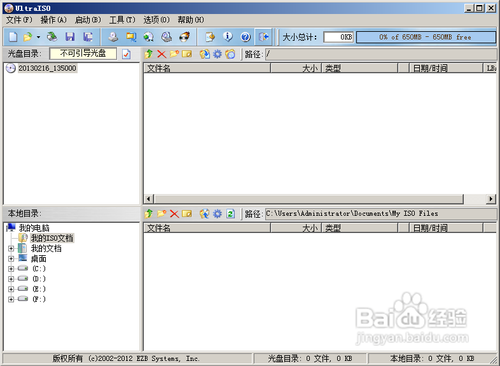Sort image pane by 大小 column
The image size is (500, 366).
click(296, 68)
